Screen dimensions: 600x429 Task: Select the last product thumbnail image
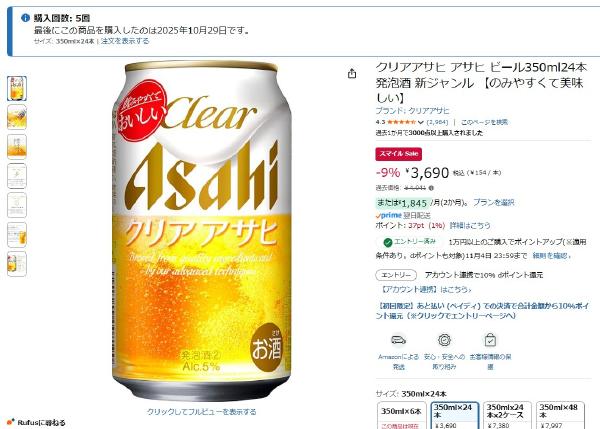pos(17,264)
